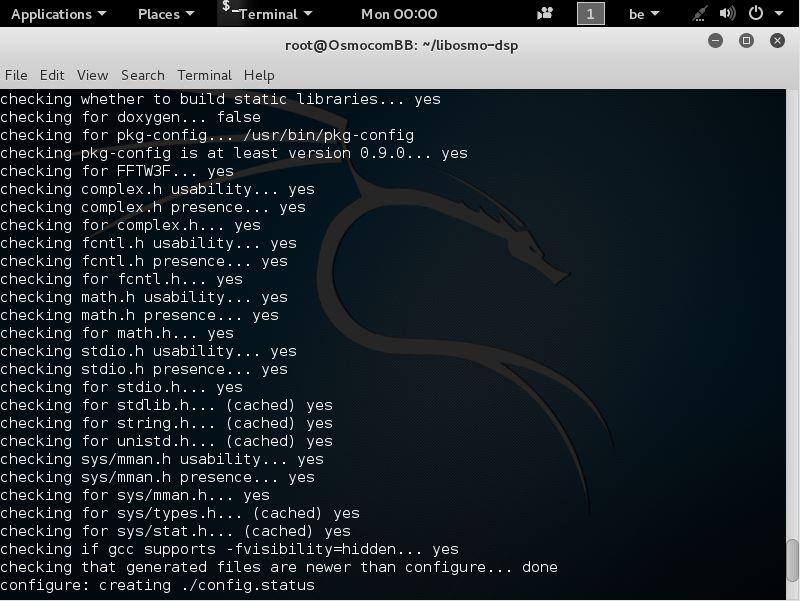
Task: Click text '/usr/bin/pkg-config'
Action: pyautogui.click(x=329, y=135)
